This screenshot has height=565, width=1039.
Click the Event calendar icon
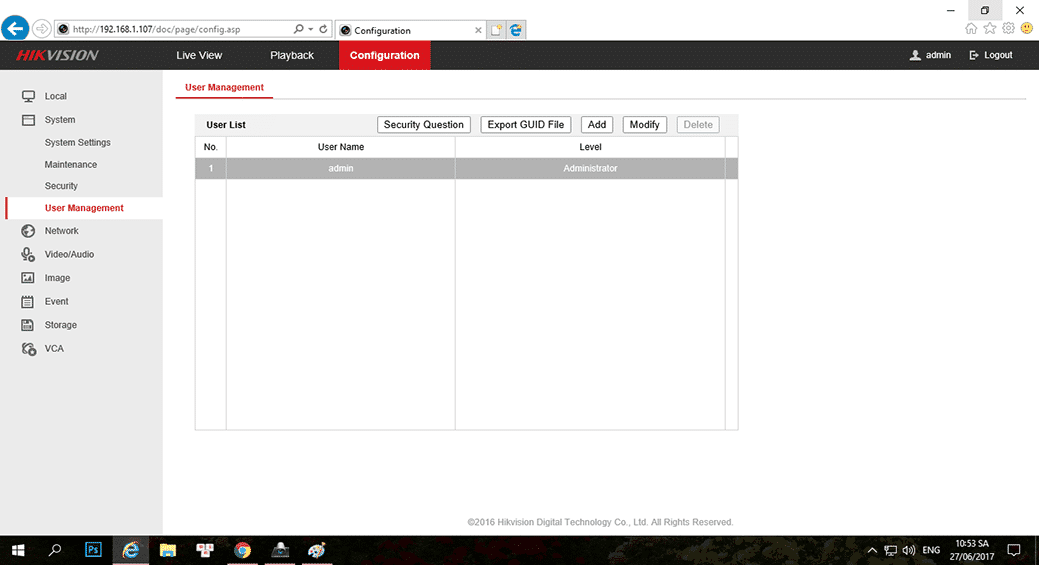click(x=27, y=301)
